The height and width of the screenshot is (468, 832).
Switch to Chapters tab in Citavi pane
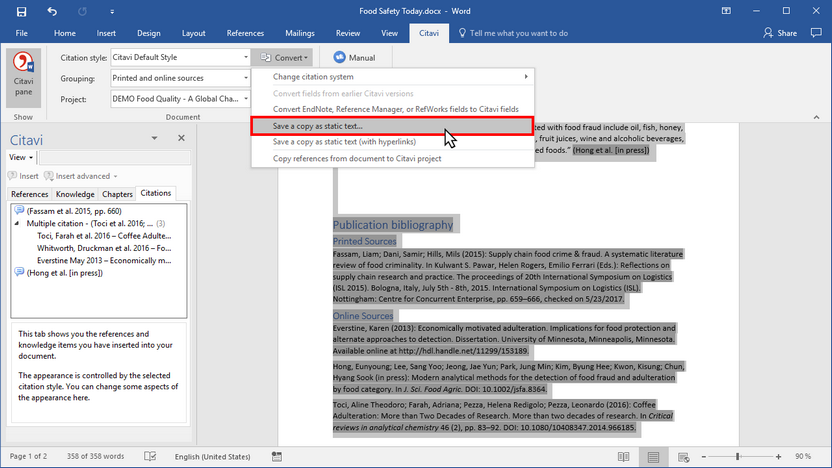pyautogui.click(x=117, y=194)
